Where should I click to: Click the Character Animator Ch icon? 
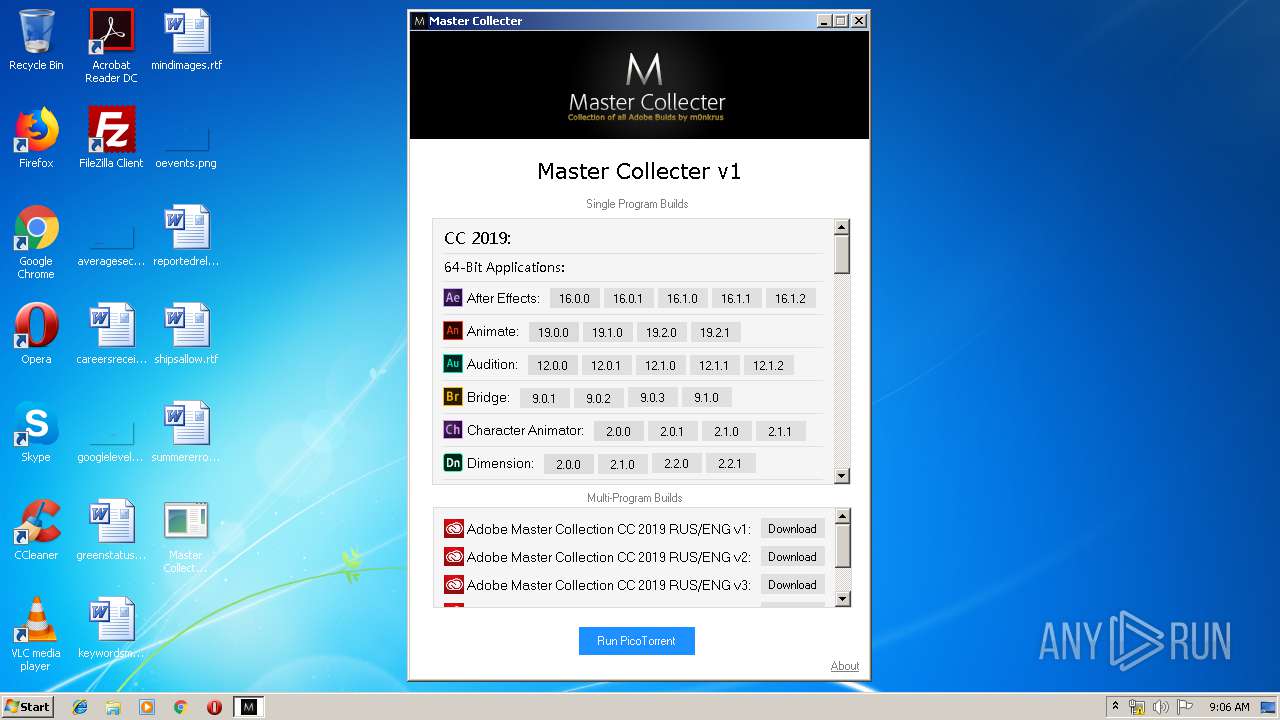(453, 430)
